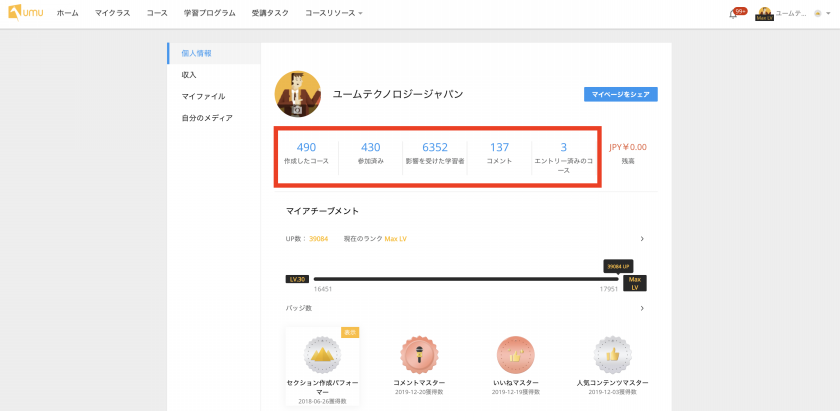Click the 490 作成したコース count

(306, 153)
